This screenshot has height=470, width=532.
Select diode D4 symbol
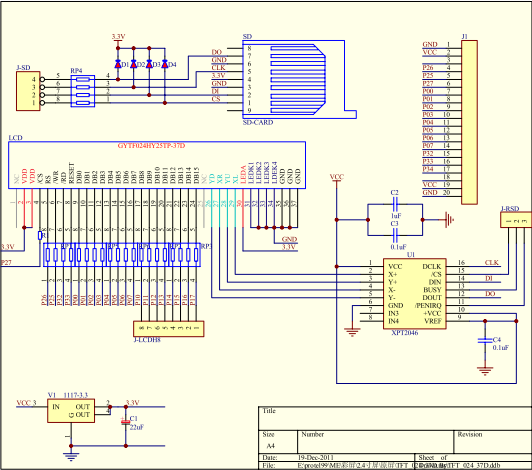tap(165, 64)
